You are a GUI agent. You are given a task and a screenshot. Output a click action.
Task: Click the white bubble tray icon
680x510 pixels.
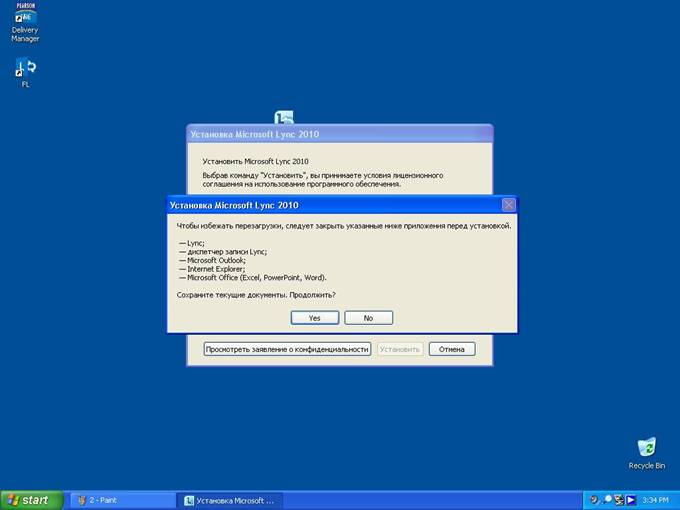(607, 500)
